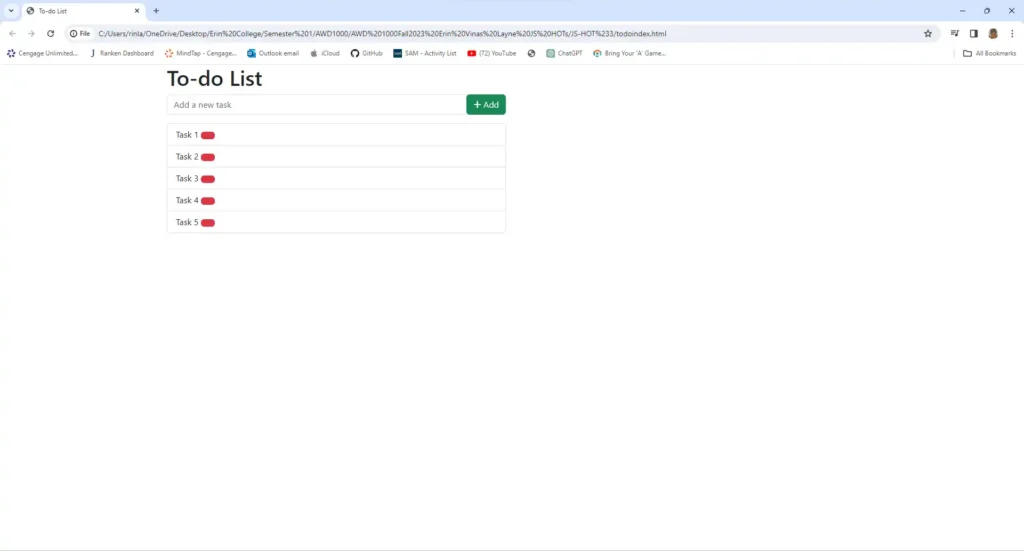
Task: Open iCloud bookmark
Action: click(x=325, y=54)
